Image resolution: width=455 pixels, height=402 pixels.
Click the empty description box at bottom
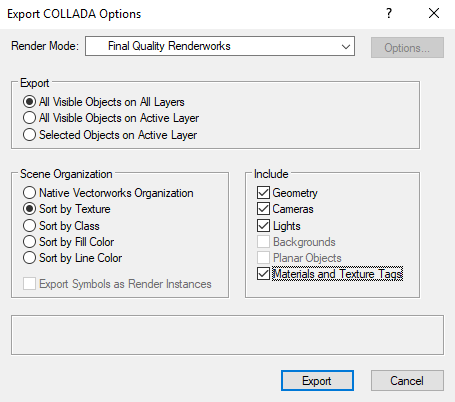(227, 335)
